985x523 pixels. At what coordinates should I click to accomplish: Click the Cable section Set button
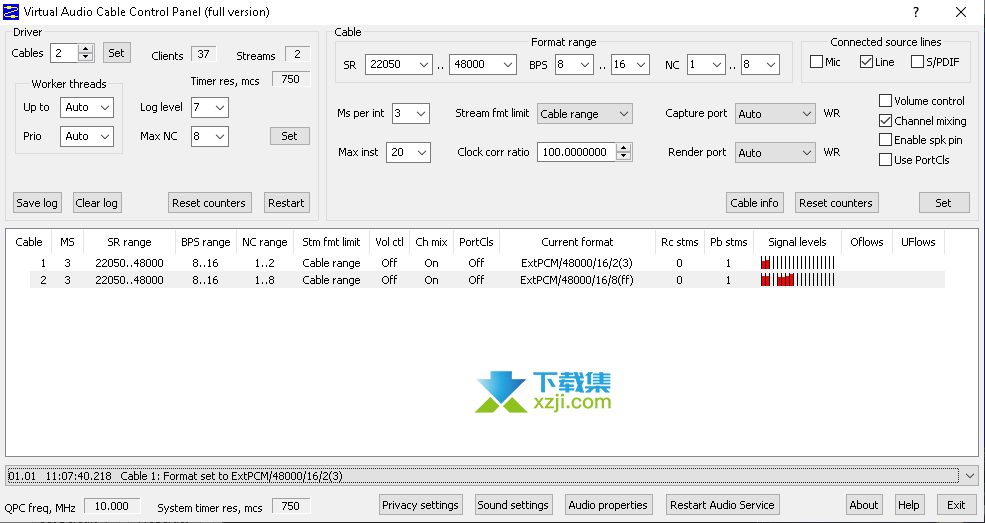click(944, 203)
